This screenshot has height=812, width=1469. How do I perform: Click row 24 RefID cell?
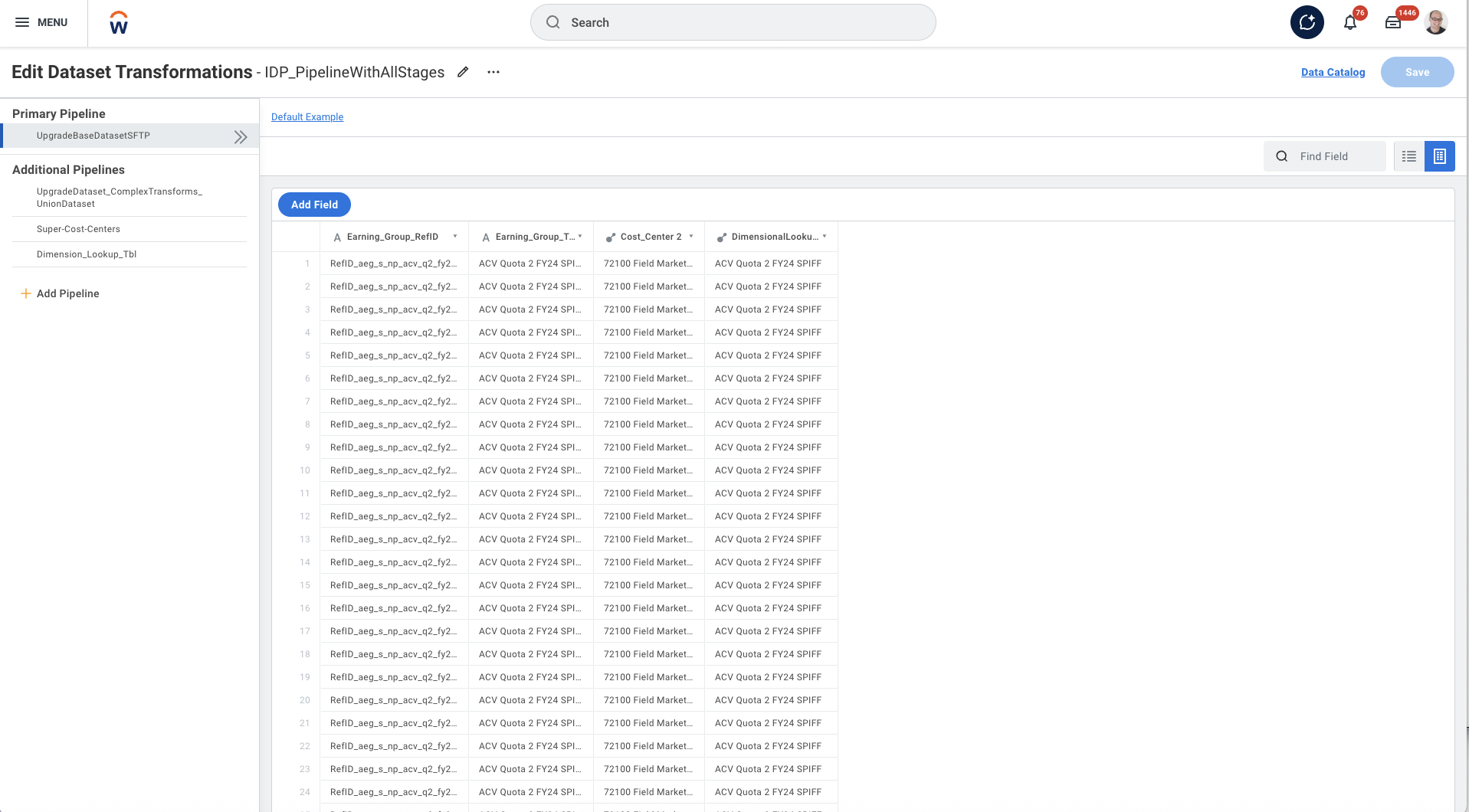[394, 792]
